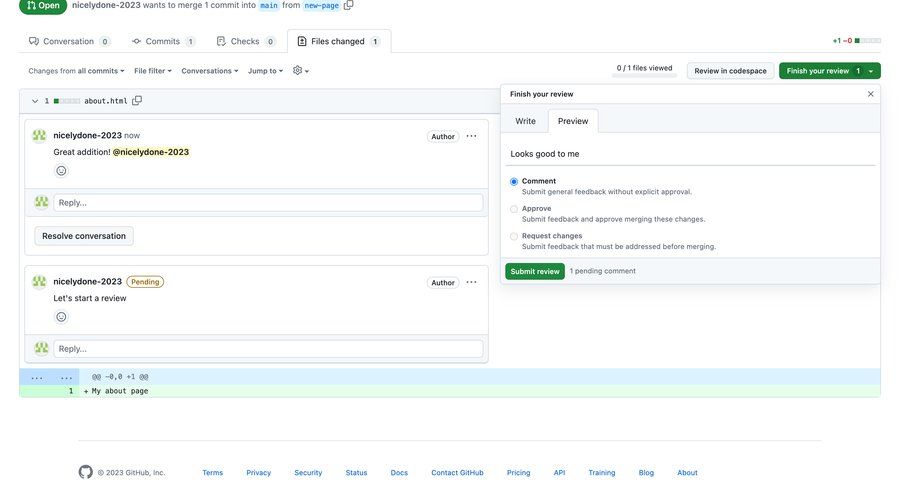
Task: Click the 1 pending comment text
Action: pyautogui.click(x=603, y=271)
